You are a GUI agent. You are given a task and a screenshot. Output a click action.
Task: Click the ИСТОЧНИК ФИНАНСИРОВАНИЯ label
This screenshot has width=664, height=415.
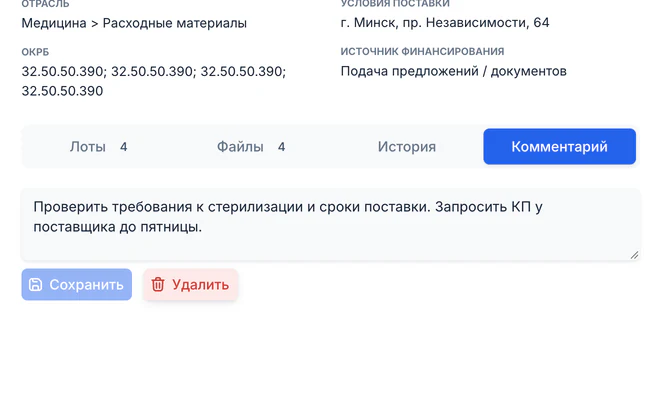point(422,52)
